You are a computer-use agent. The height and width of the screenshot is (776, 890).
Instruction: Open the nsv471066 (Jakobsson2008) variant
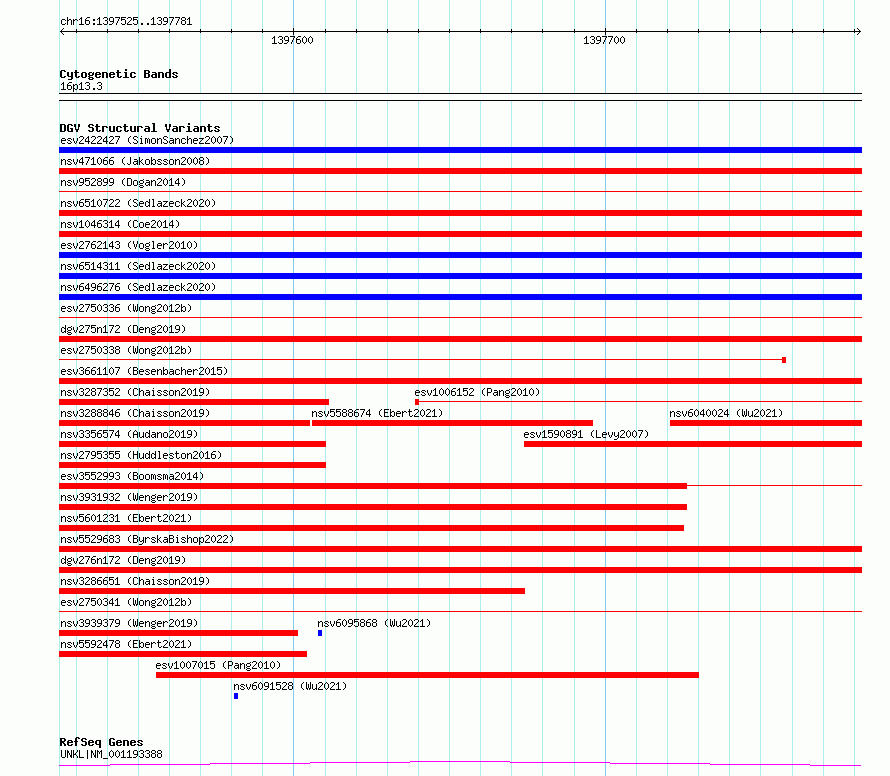(135, 161)
